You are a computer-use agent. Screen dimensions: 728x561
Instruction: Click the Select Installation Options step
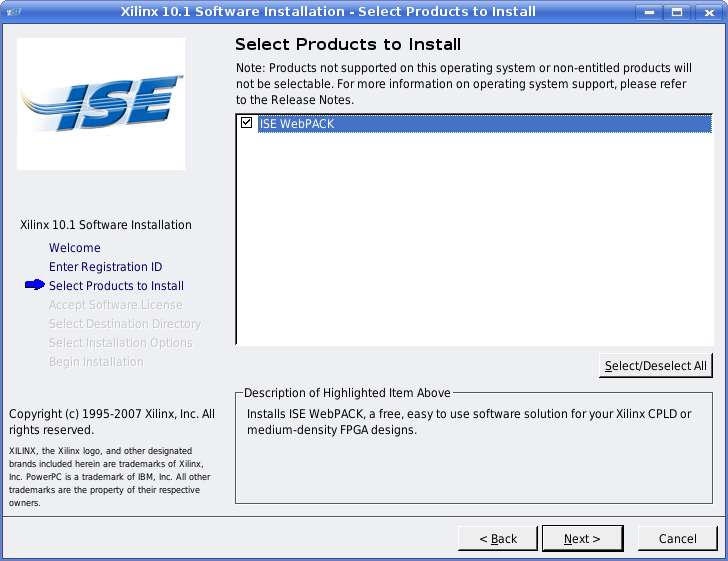[120, 343]
